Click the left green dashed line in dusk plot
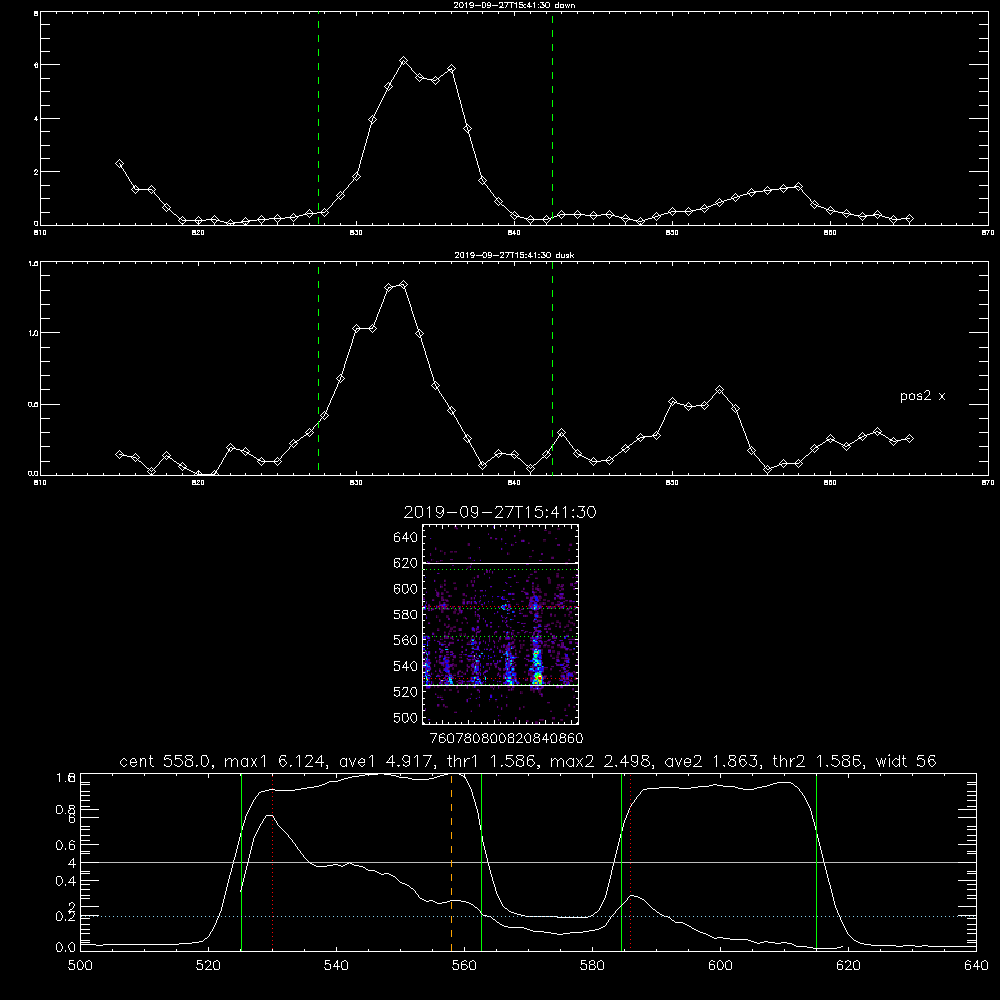The height and width of the screenshot is (1000, 1000). click(318, 368)
